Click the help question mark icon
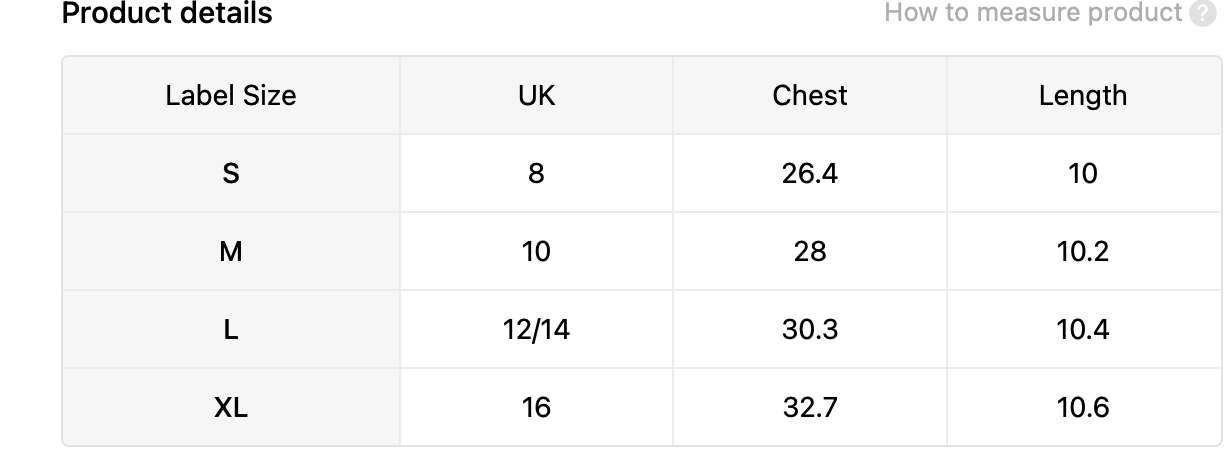The image size is (1230, 468). pyautogui.click(x=1203, y=13)
